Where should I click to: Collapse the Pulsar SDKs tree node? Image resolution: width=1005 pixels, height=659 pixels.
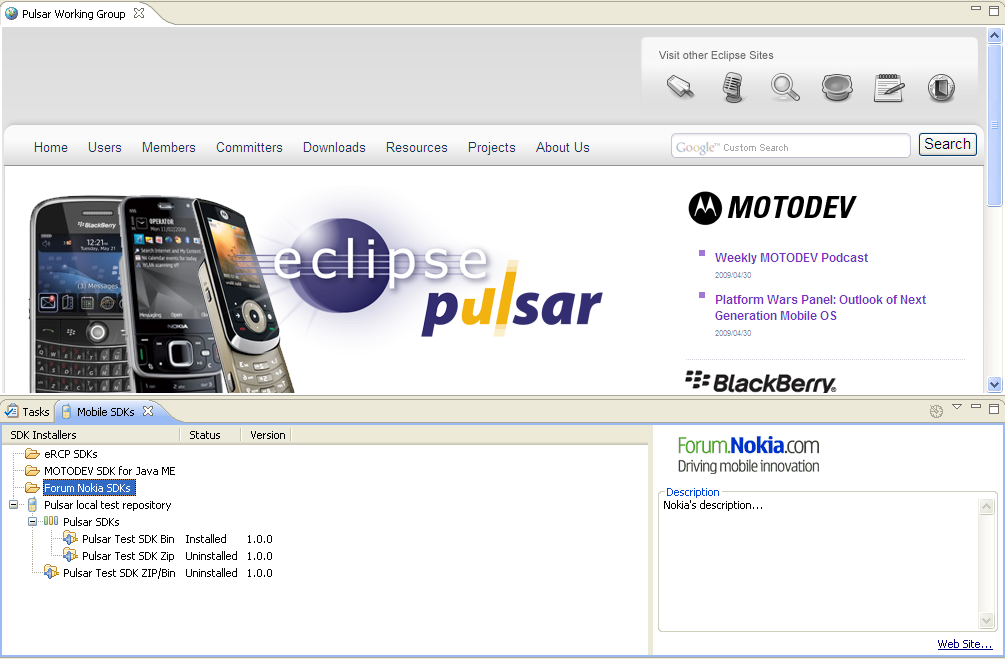tap(33, 522)
